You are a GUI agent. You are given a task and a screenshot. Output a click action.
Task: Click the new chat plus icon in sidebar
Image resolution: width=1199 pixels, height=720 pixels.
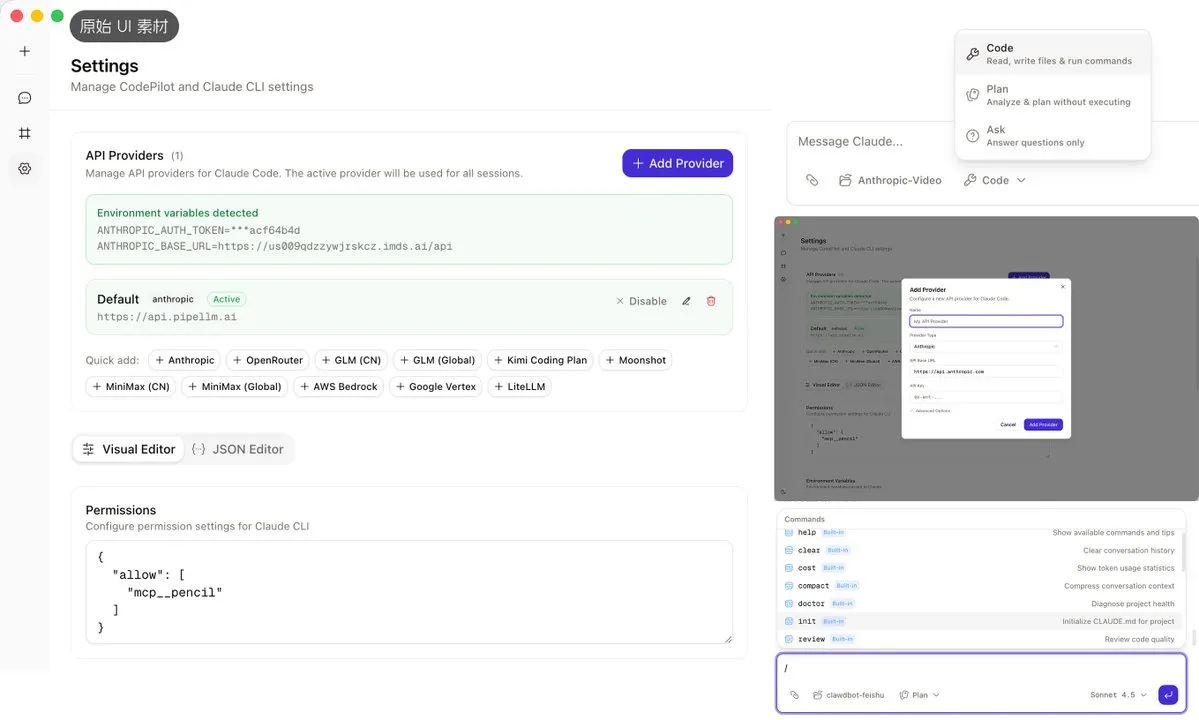click(25, 52)
